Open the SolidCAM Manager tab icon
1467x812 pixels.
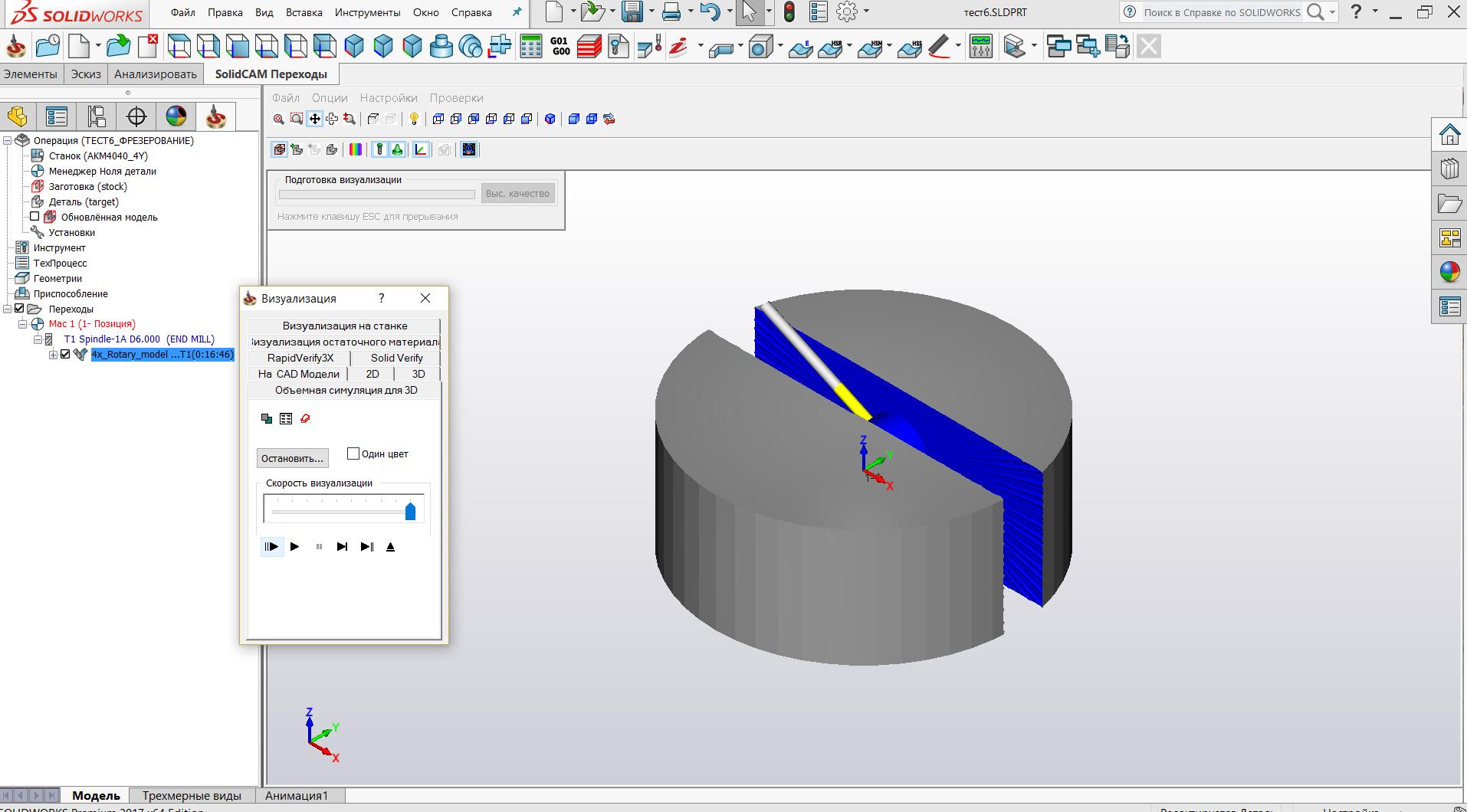pyautogui.click(x=215, y=116)
